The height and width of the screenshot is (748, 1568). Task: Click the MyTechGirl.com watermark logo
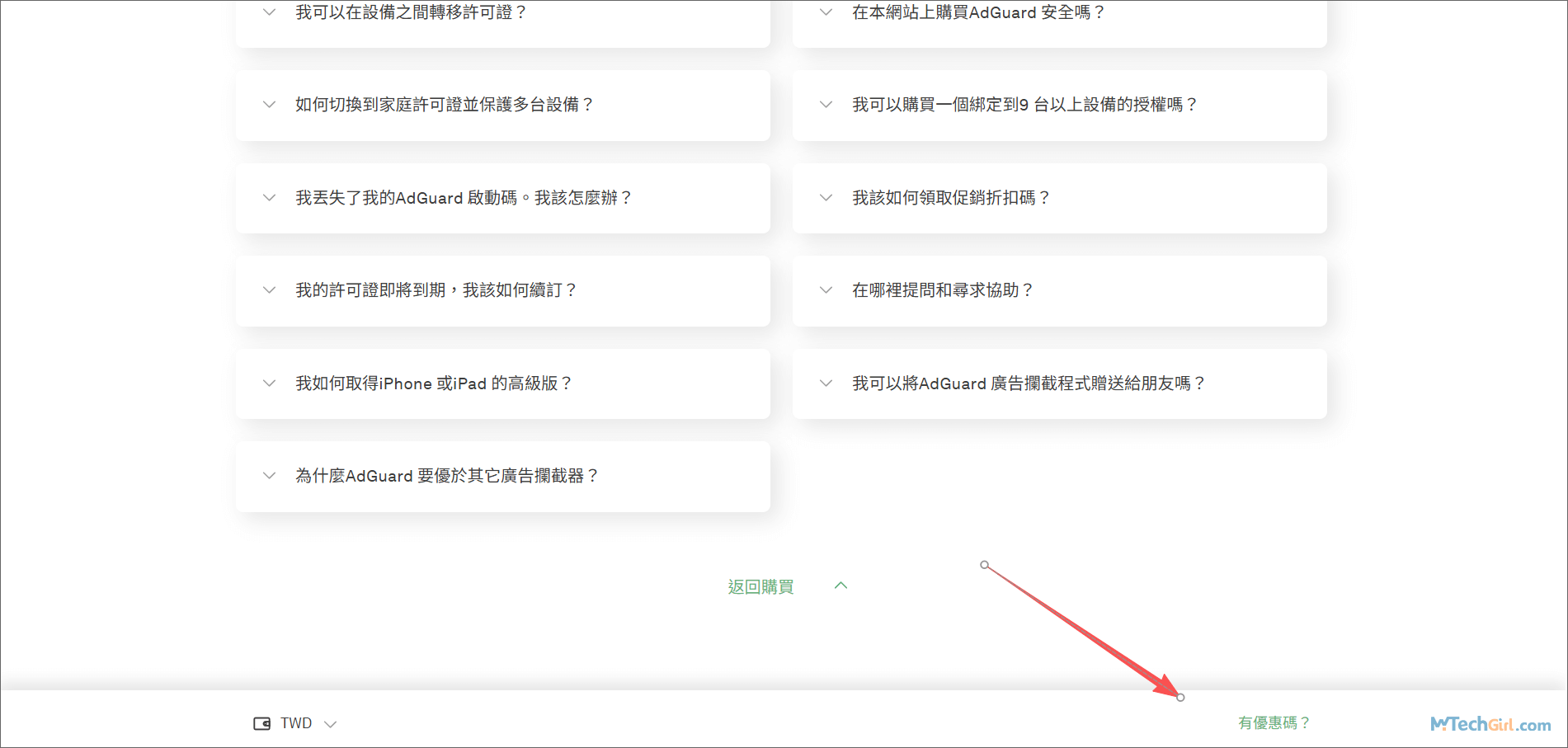point(1490,724)
